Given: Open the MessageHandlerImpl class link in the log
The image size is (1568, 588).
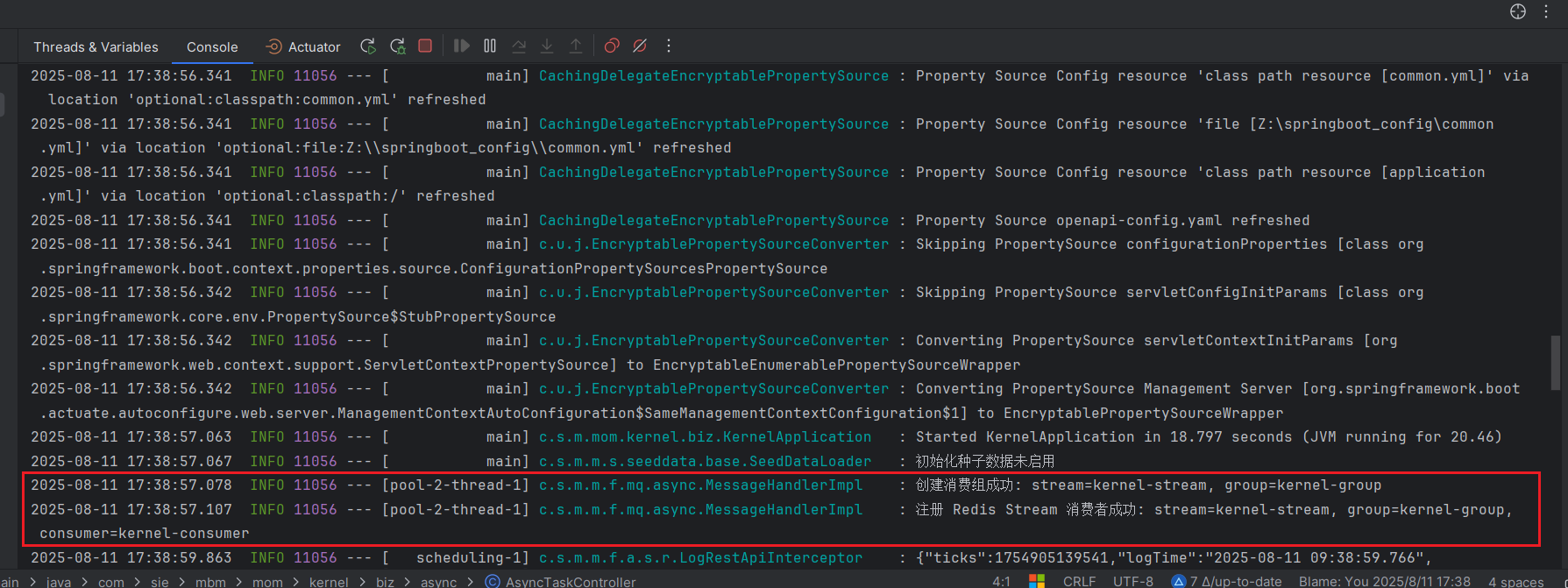Looking at the screenshot, I should point(700,485).
